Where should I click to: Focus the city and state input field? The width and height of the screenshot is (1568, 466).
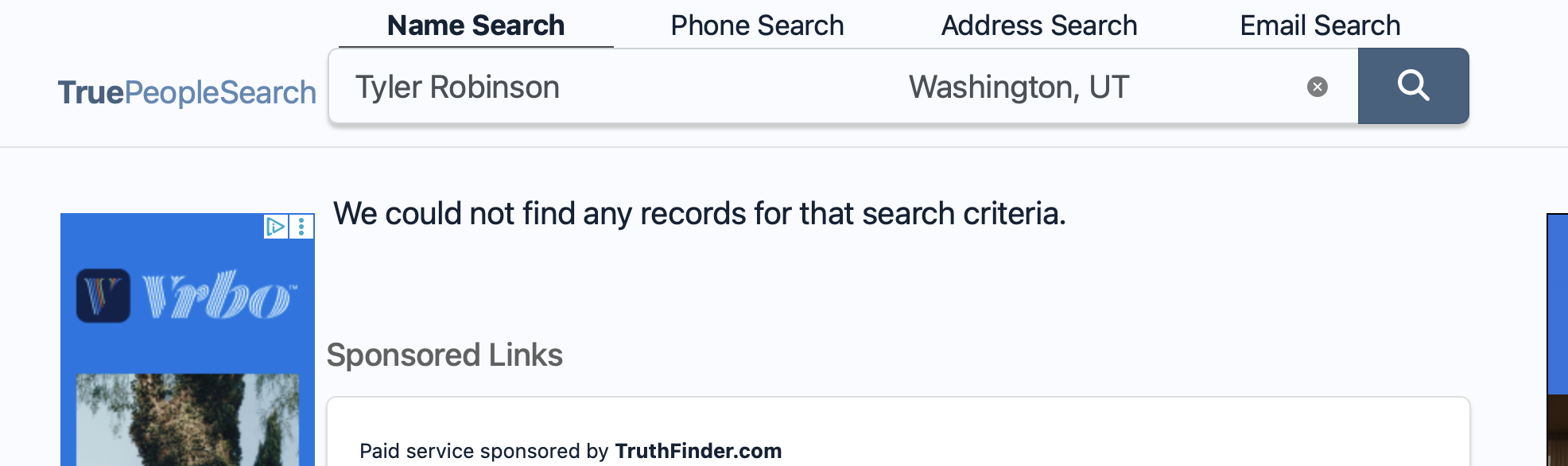[1097, 87]
